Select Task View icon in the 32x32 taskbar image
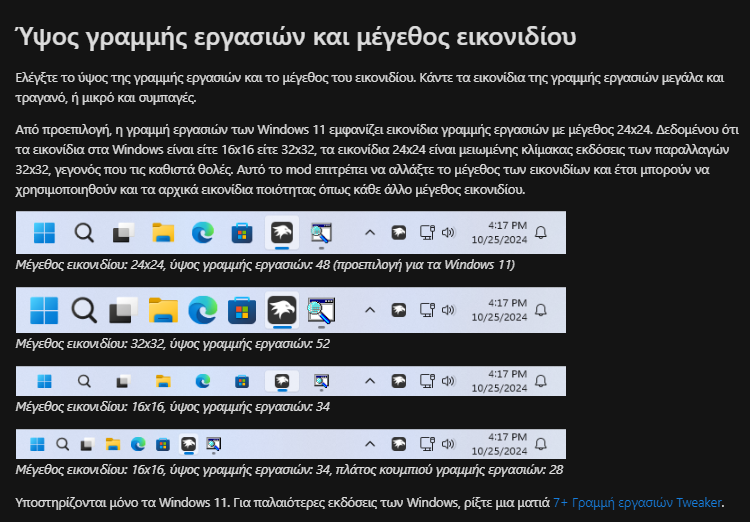This screenshot has width=750, height=522. point(123,310)
